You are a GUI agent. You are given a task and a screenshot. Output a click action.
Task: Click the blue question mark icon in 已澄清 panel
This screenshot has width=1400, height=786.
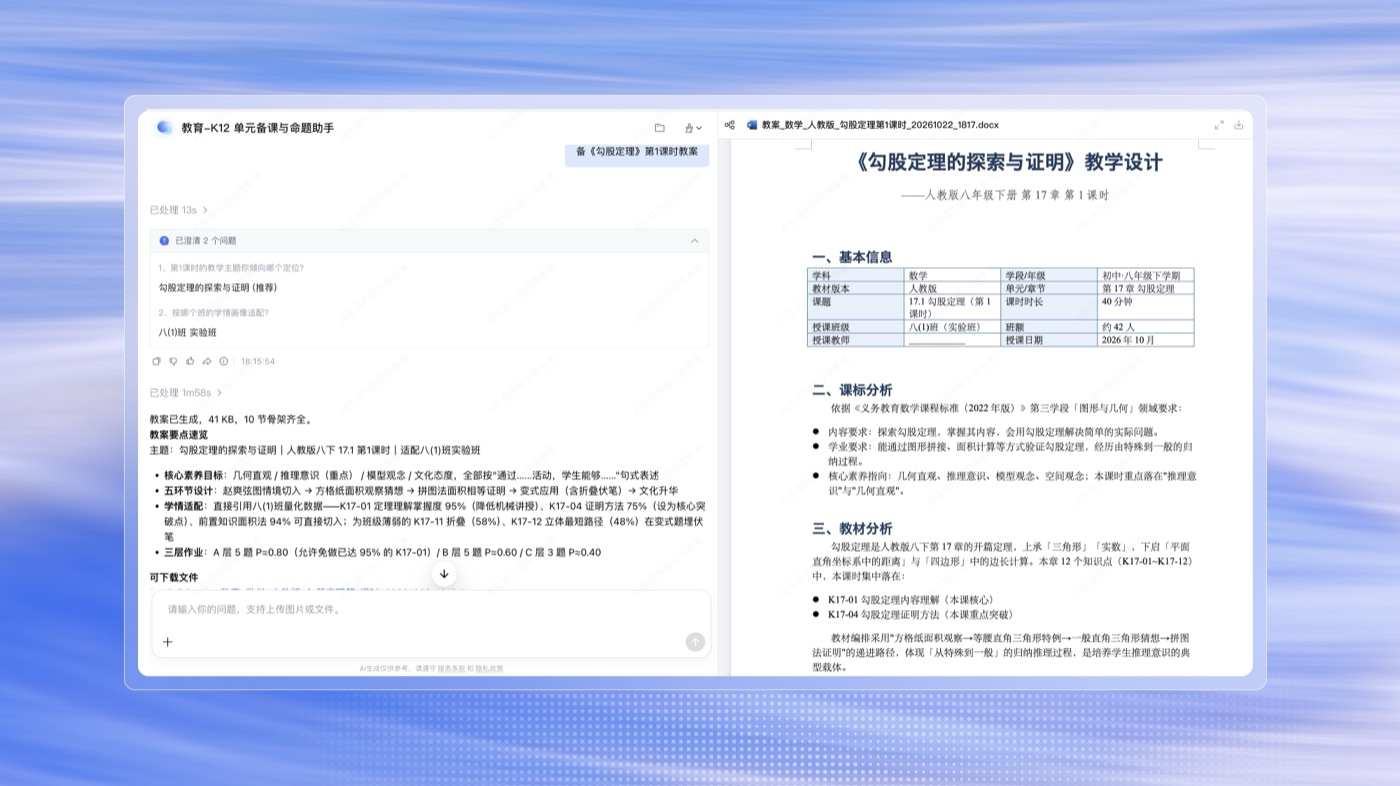(x=164, y=241)
